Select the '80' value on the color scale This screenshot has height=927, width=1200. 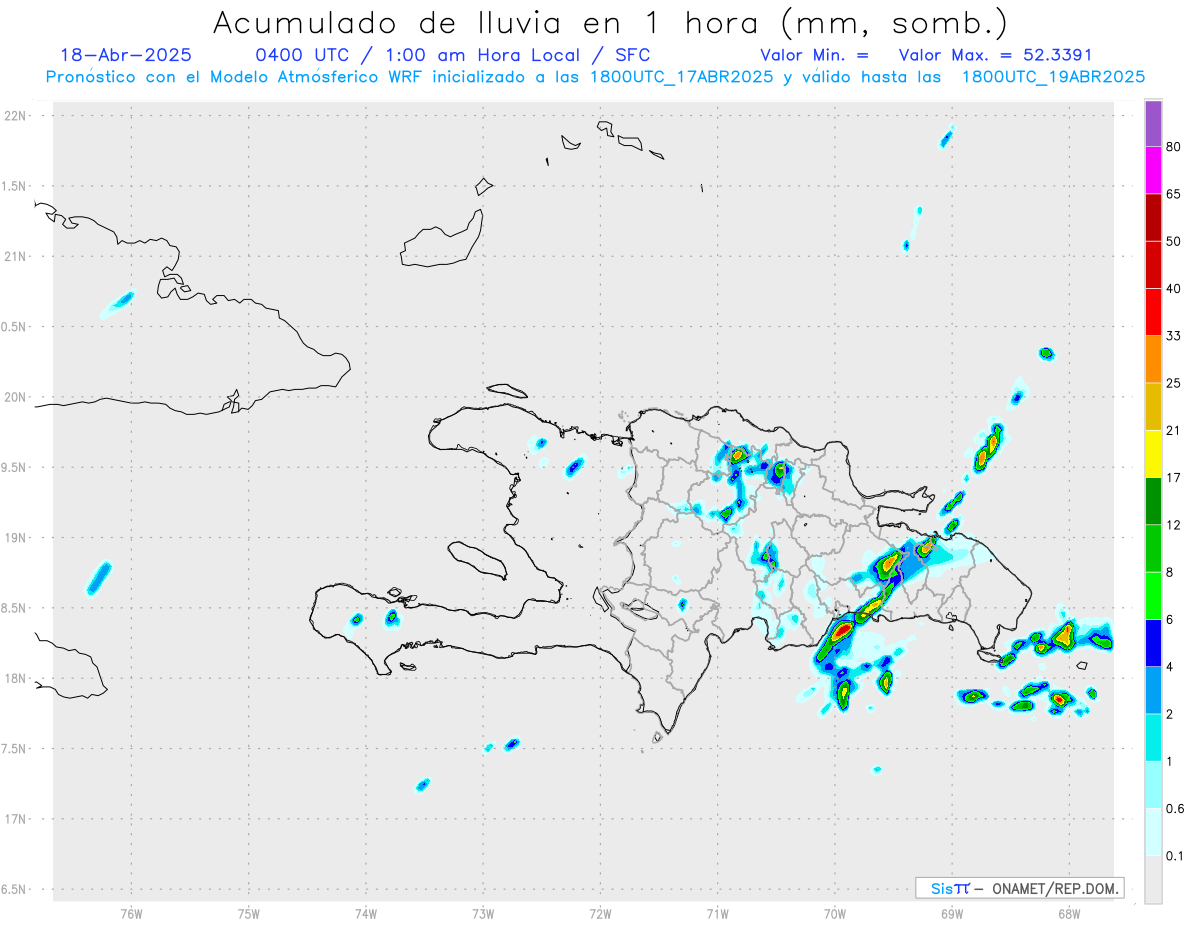1174,147
